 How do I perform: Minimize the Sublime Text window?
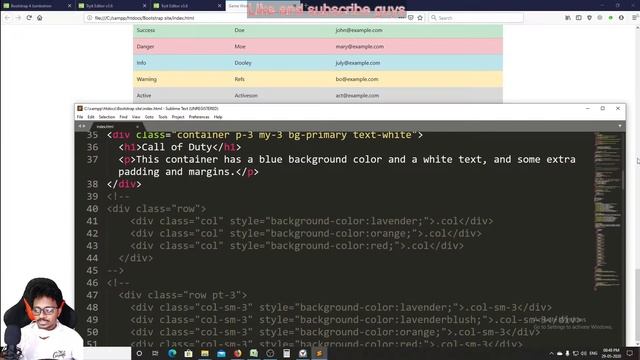click(x=588, y=109)
